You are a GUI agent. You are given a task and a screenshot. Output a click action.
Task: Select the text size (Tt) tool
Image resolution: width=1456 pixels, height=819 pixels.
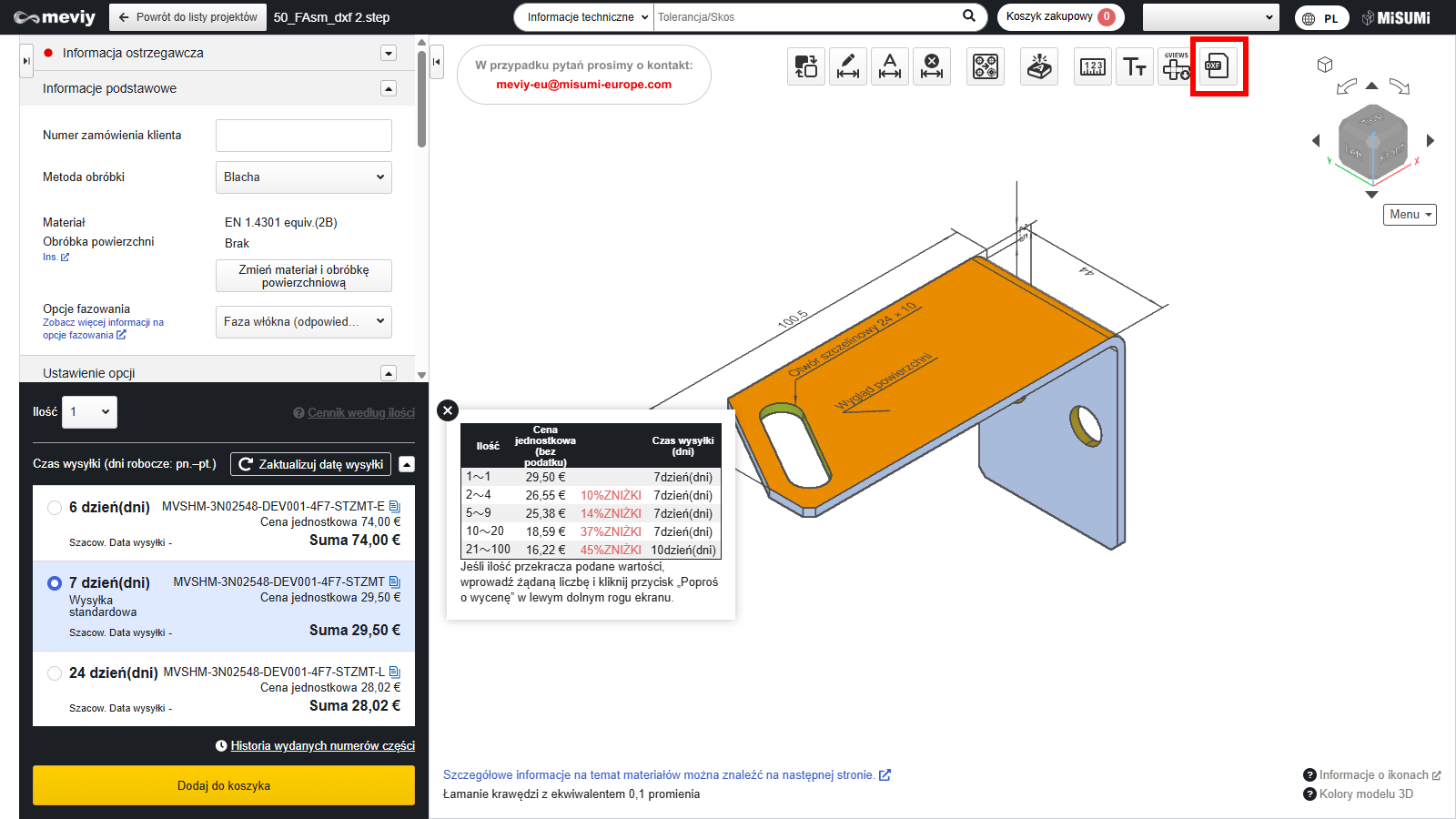pyautogui.click(x=1134, y=66)
